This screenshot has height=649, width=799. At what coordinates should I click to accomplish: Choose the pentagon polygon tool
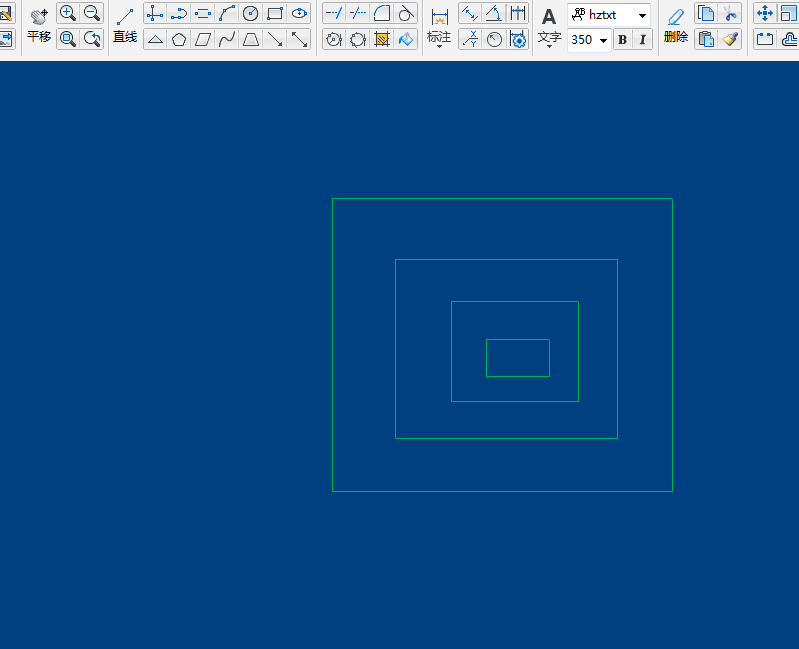(179, 39)
